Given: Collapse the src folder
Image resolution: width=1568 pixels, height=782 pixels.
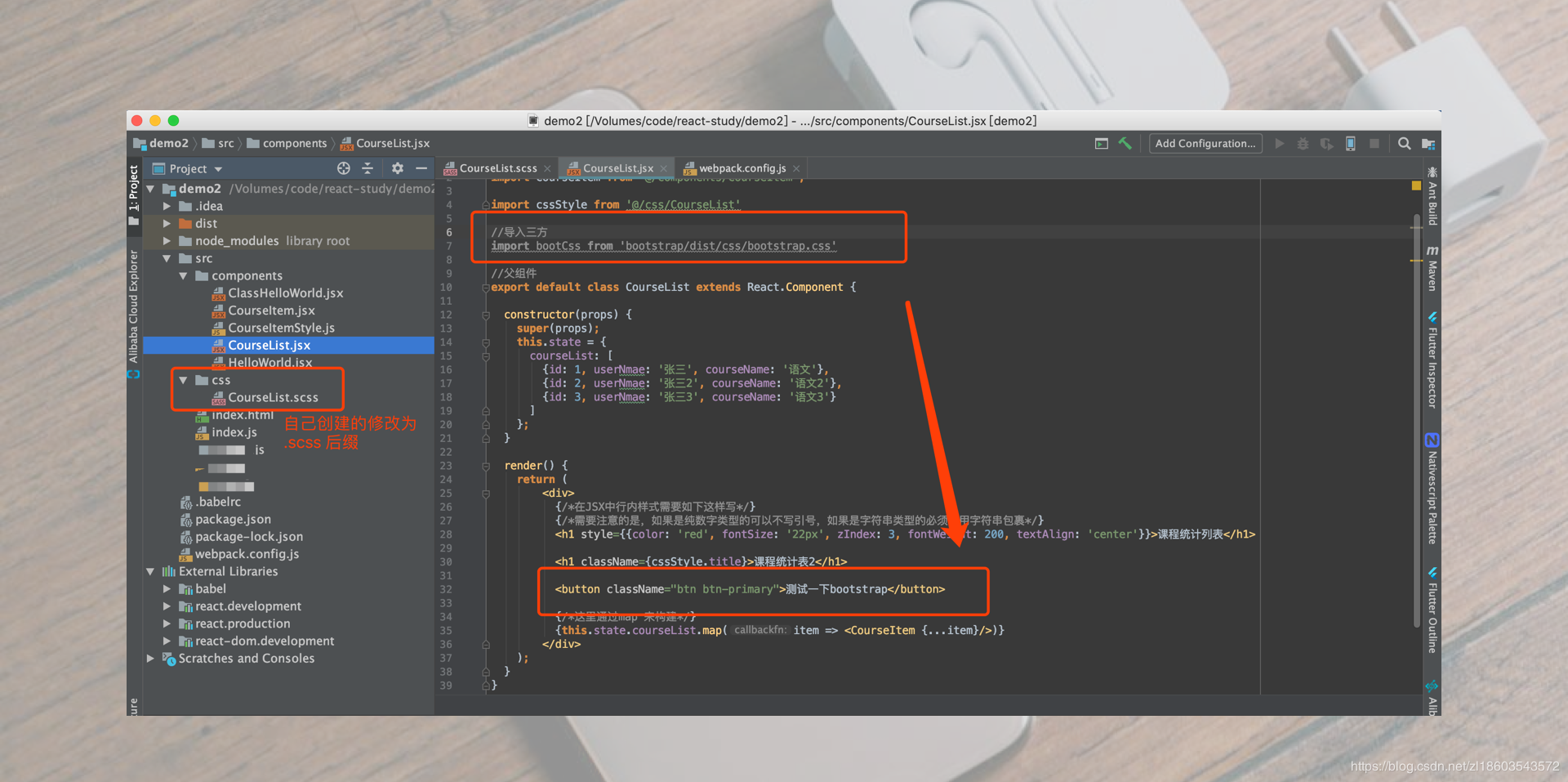Looking at the screenshot, I should point(167,259).
